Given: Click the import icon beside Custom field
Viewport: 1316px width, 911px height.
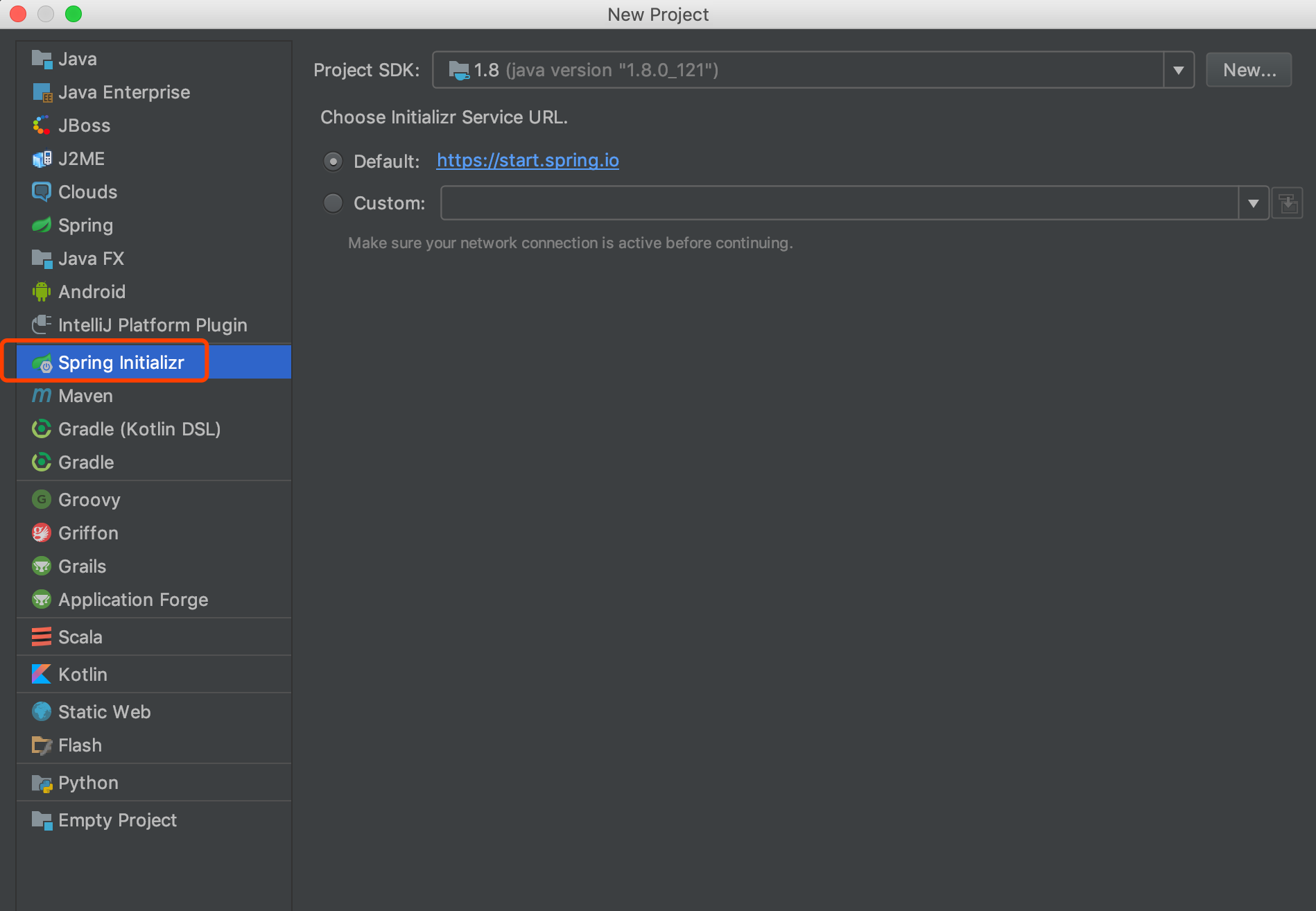Looking at the screenshot, I should (x=1288, y=204).
